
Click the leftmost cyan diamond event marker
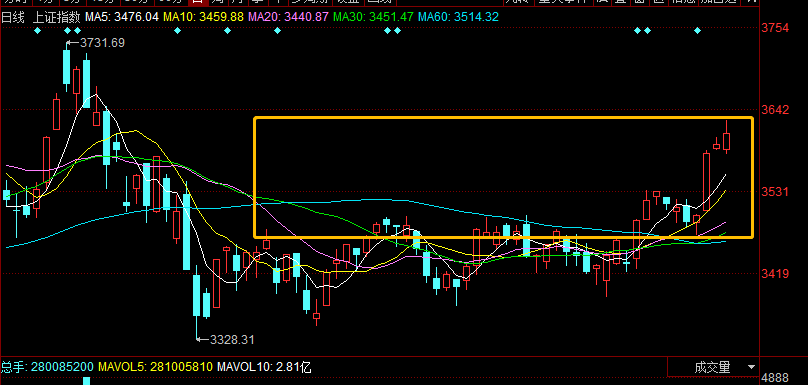37,31
